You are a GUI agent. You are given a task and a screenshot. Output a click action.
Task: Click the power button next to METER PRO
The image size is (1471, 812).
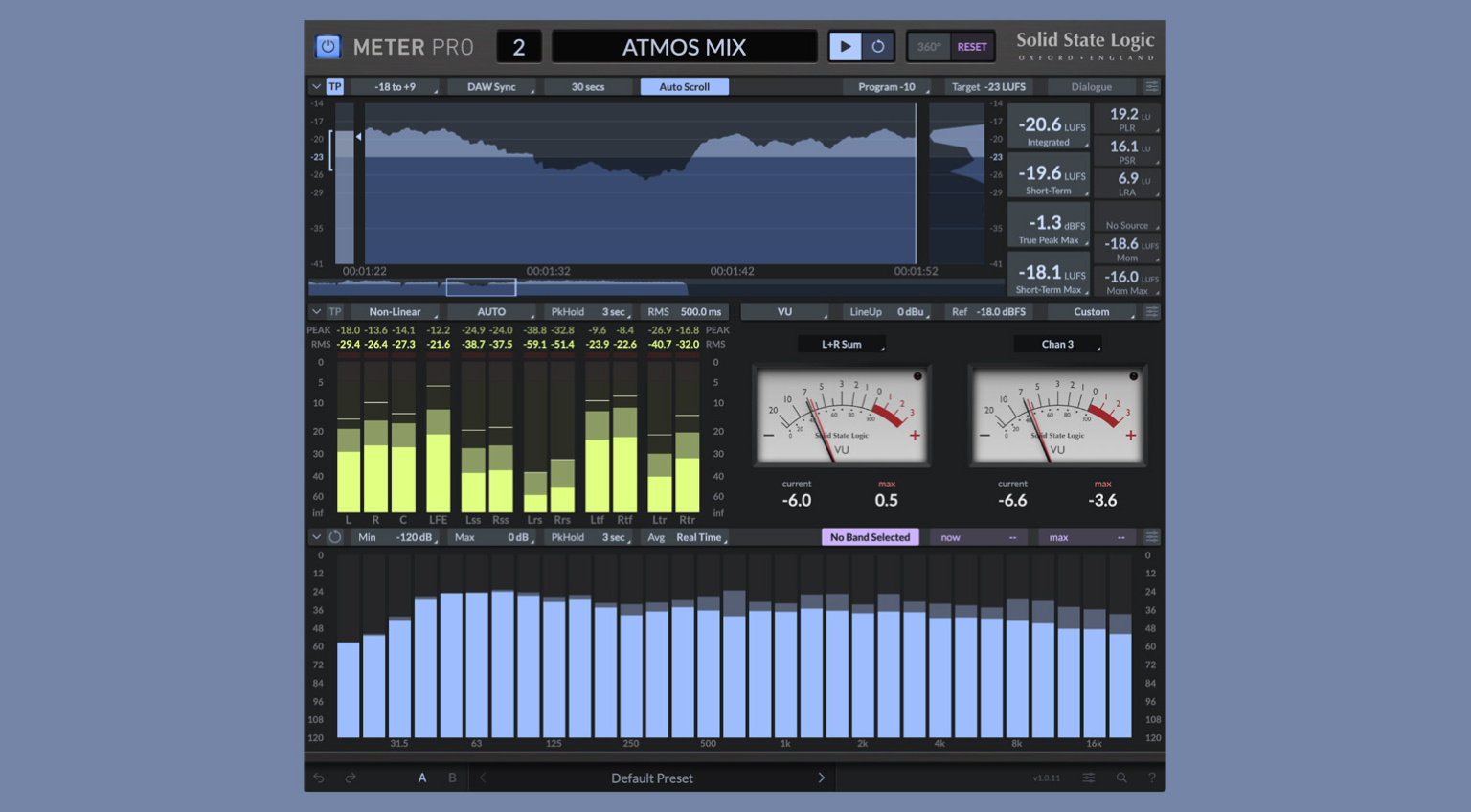pyautogui.click(x=328, y=46)
